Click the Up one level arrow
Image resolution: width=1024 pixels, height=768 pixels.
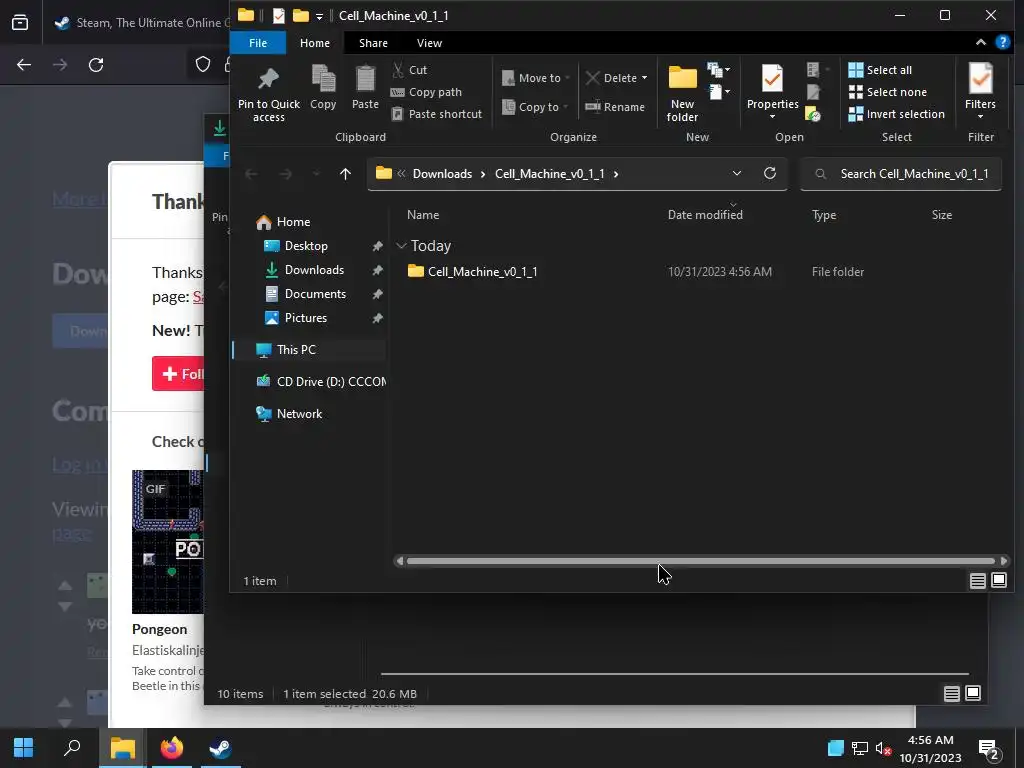345,174
